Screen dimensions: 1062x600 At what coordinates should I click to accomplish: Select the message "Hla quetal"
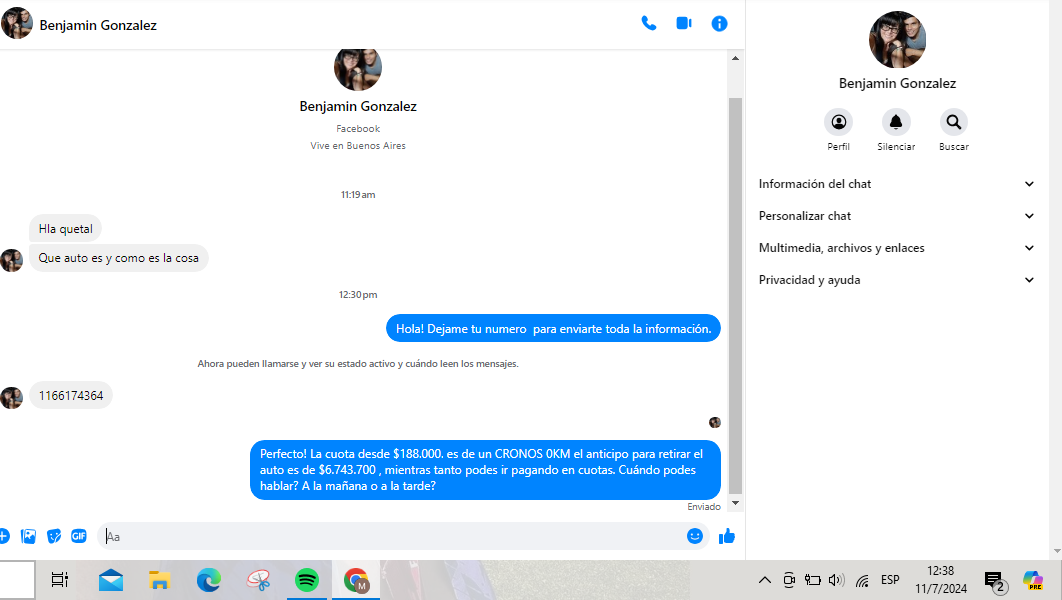[x=66, y=229]
